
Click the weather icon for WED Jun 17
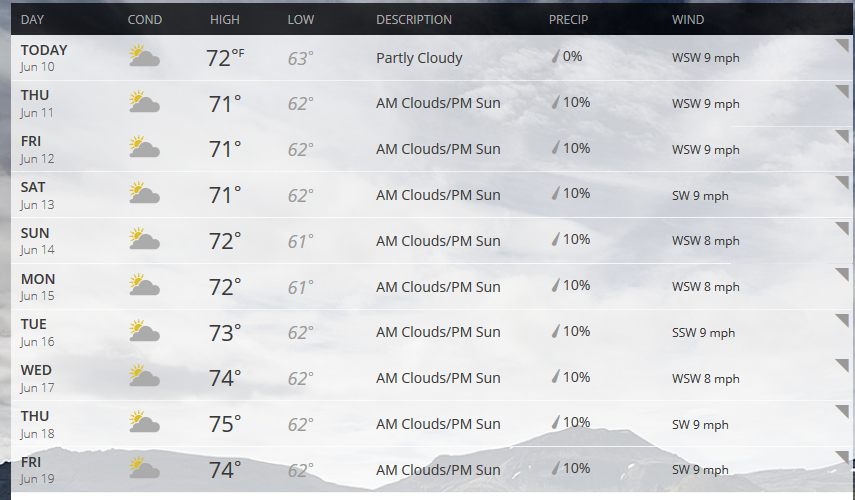pos(144,376)
